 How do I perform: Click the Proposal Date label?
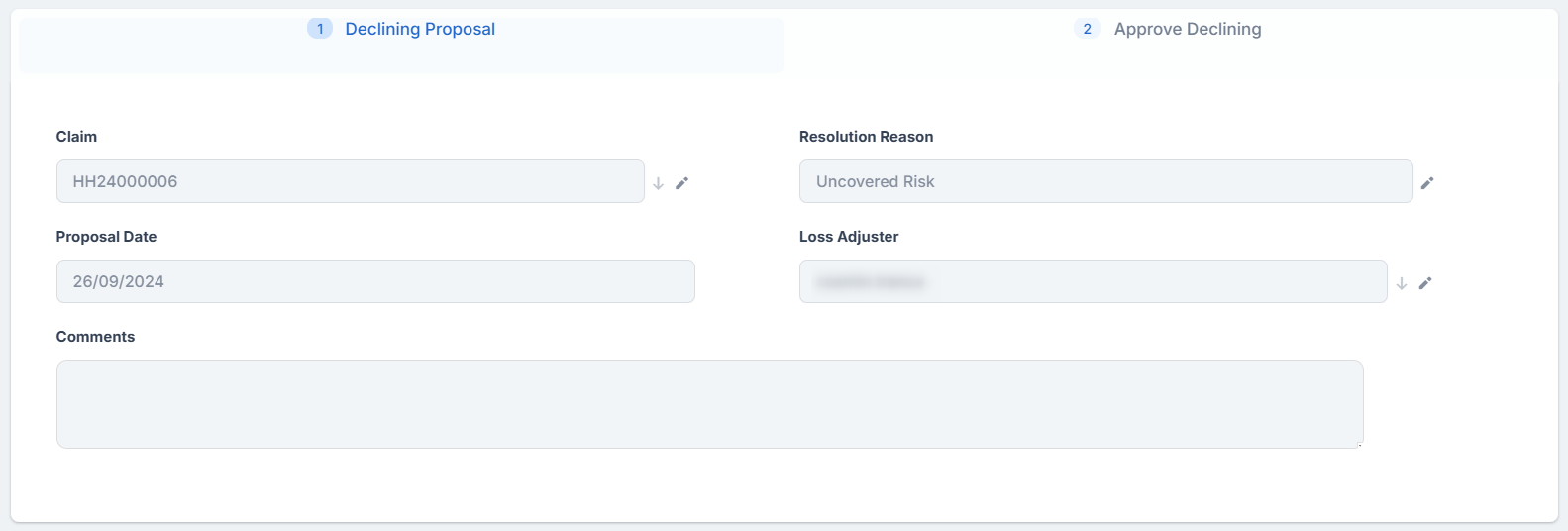(106, 237)
